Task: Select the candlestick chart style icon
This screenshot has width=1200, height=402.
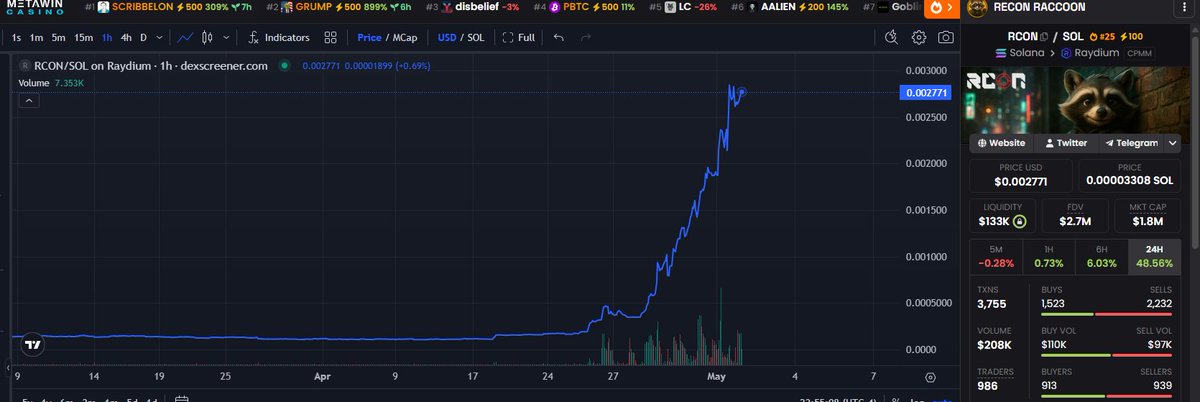Action: point(207,38)
